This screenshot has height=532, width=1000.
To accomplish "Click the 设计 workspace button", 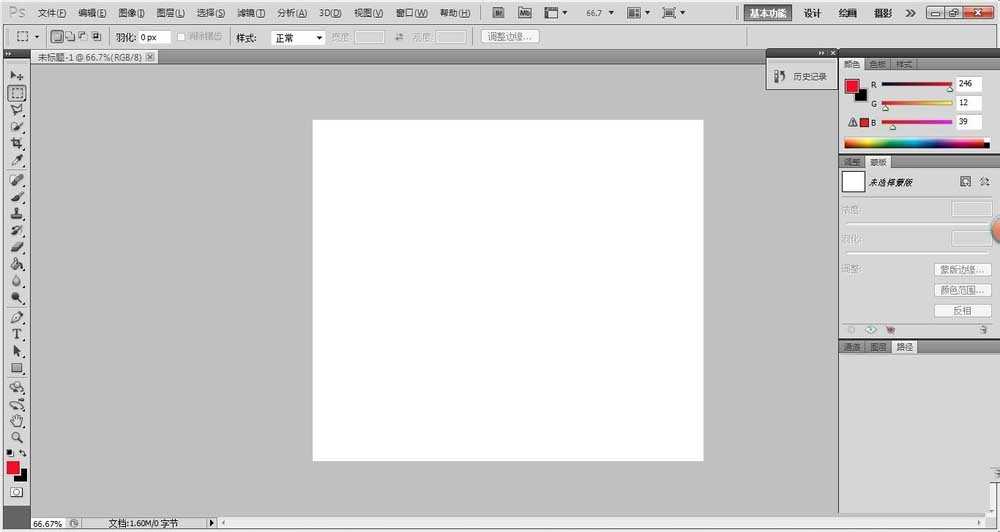I will point(813,13).
